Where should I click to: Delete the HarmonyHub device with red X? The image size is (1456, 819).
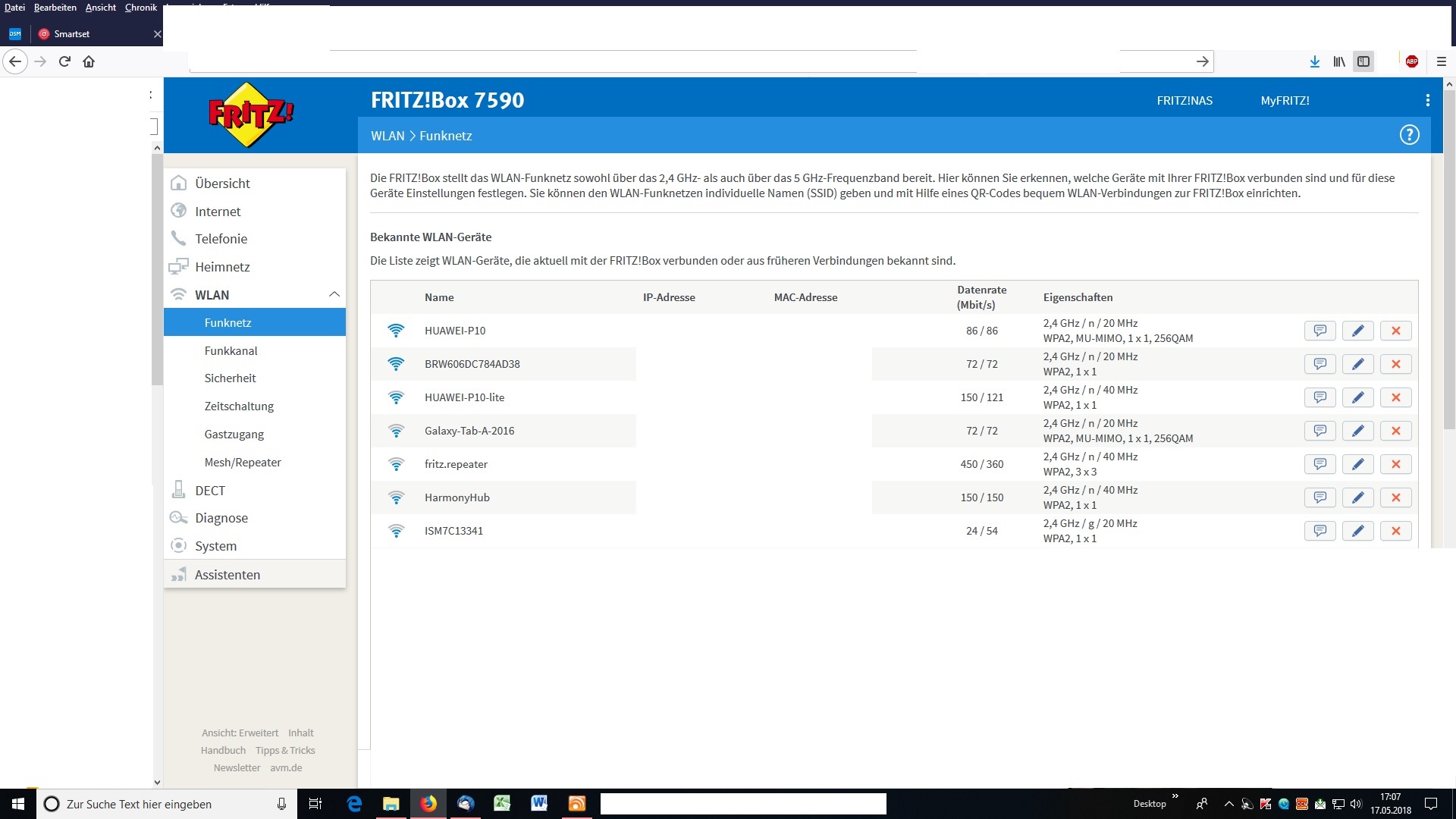pyautogui.click(x=1395, y=497)
